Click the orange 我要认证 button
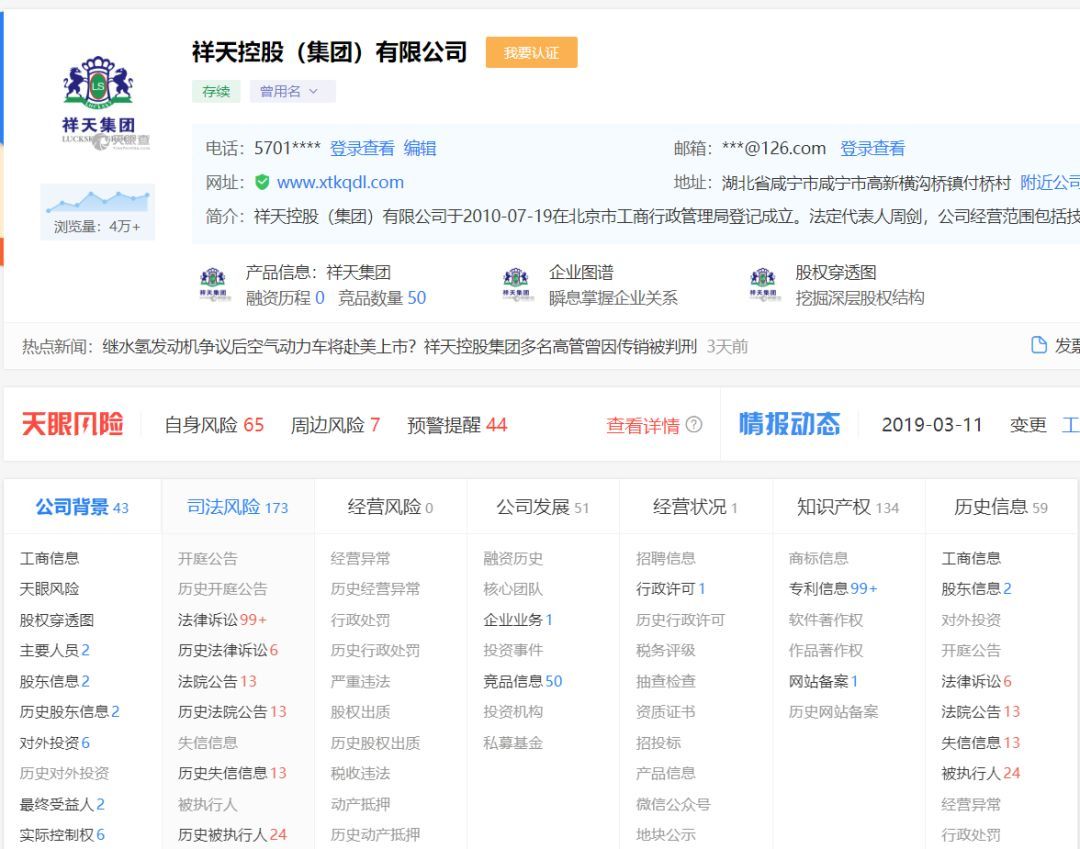This screenshot has width=1080, height=849. 531,52
